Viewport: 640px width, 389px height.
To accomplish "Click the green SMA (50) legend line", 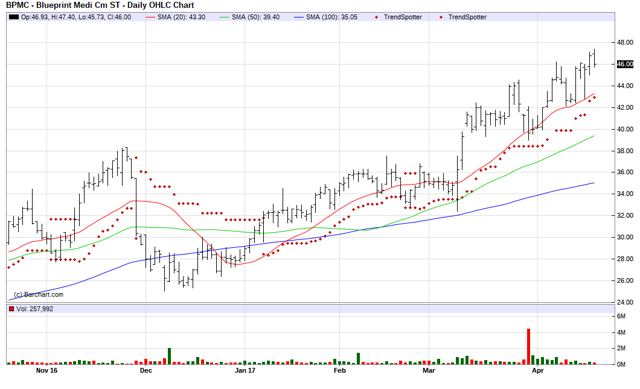I will tap(225, 17).
